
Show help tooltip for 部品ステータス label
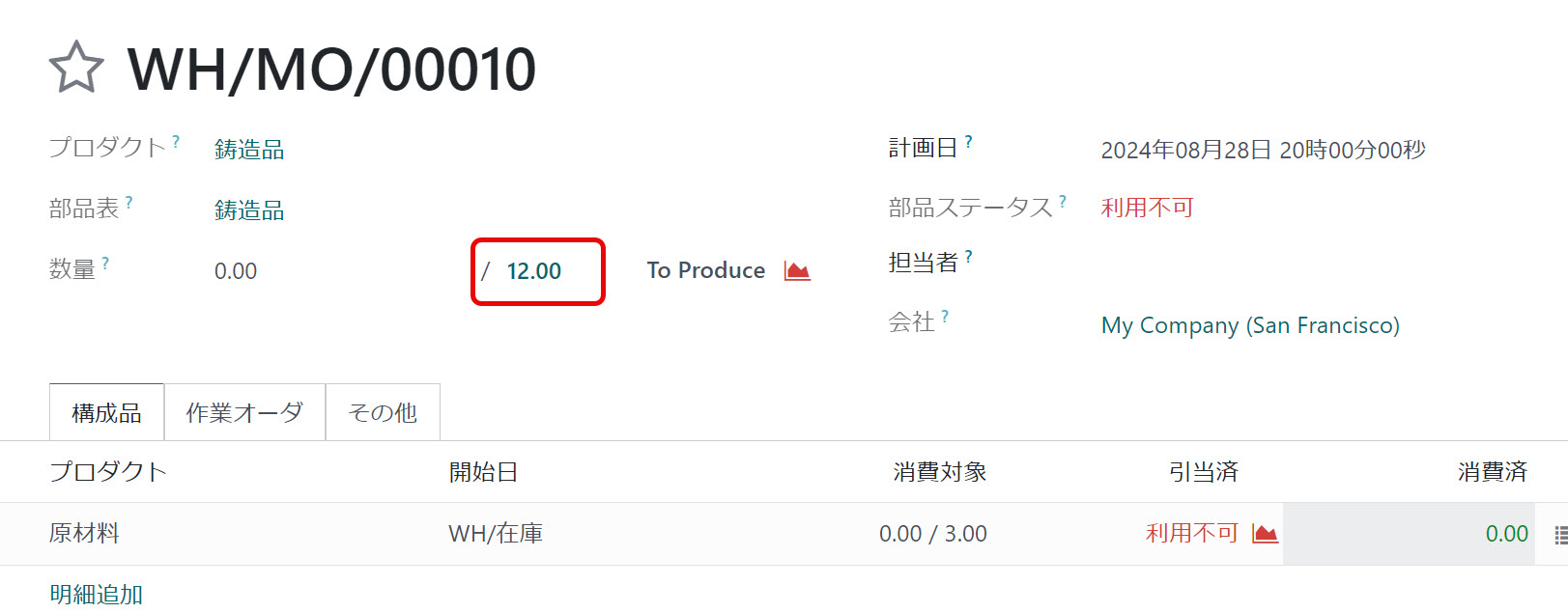tap(1063, 201)
